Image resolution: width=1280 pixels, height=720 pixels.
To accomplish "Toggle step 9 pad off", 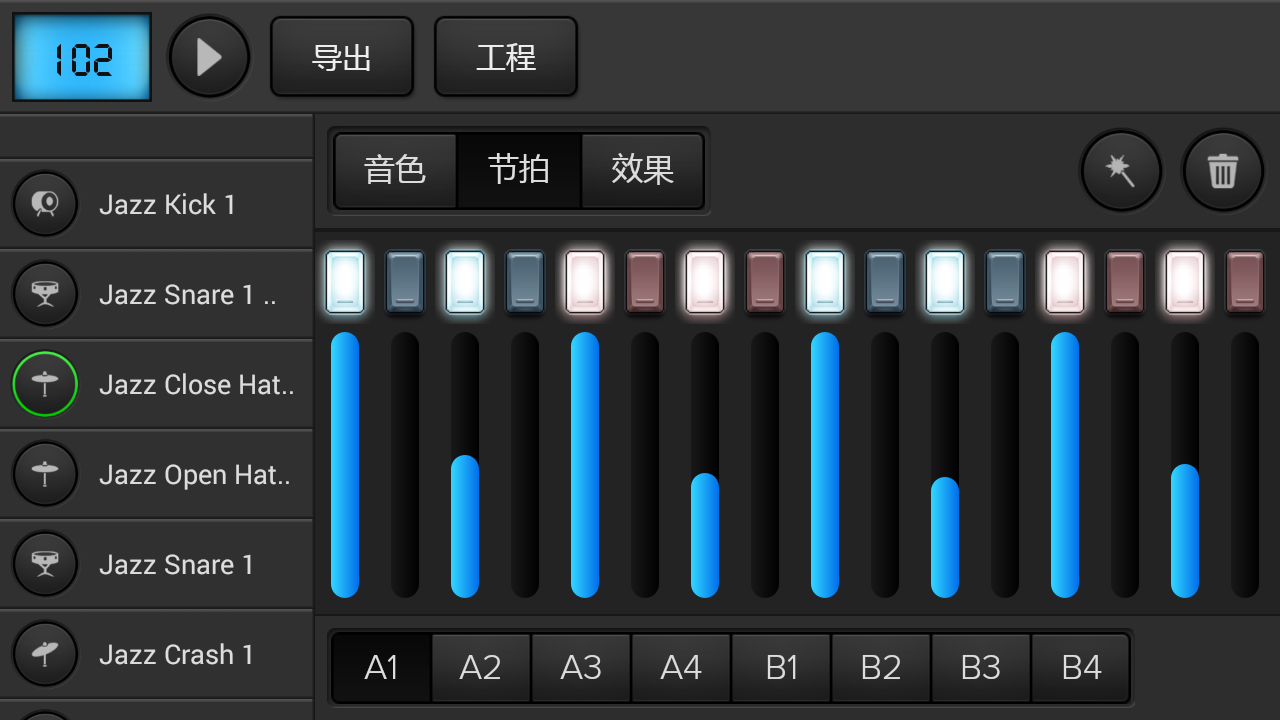I will [825, 282].
